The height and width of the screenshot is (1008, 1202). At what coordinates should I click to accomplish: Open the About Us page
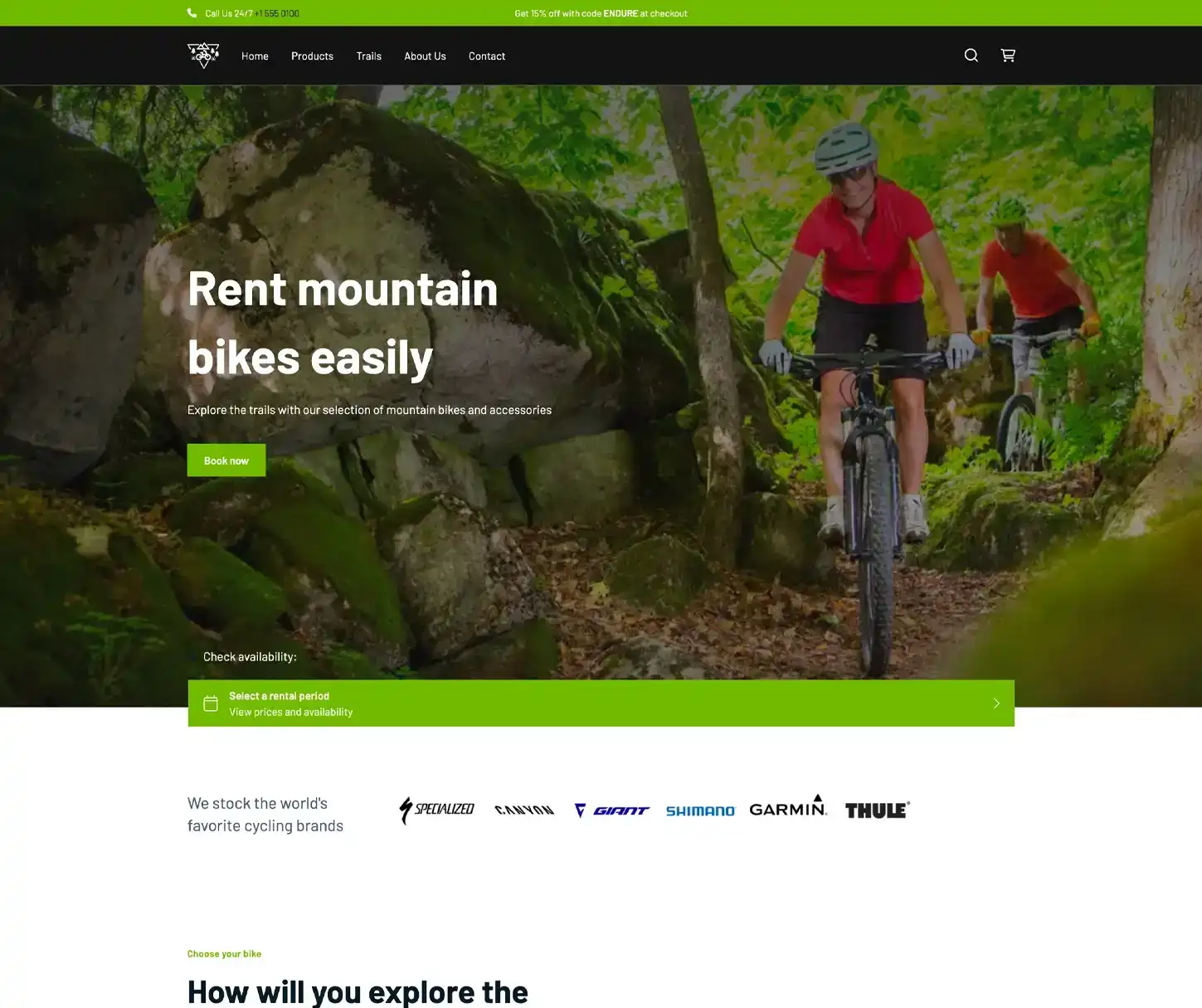click(425, 56)
